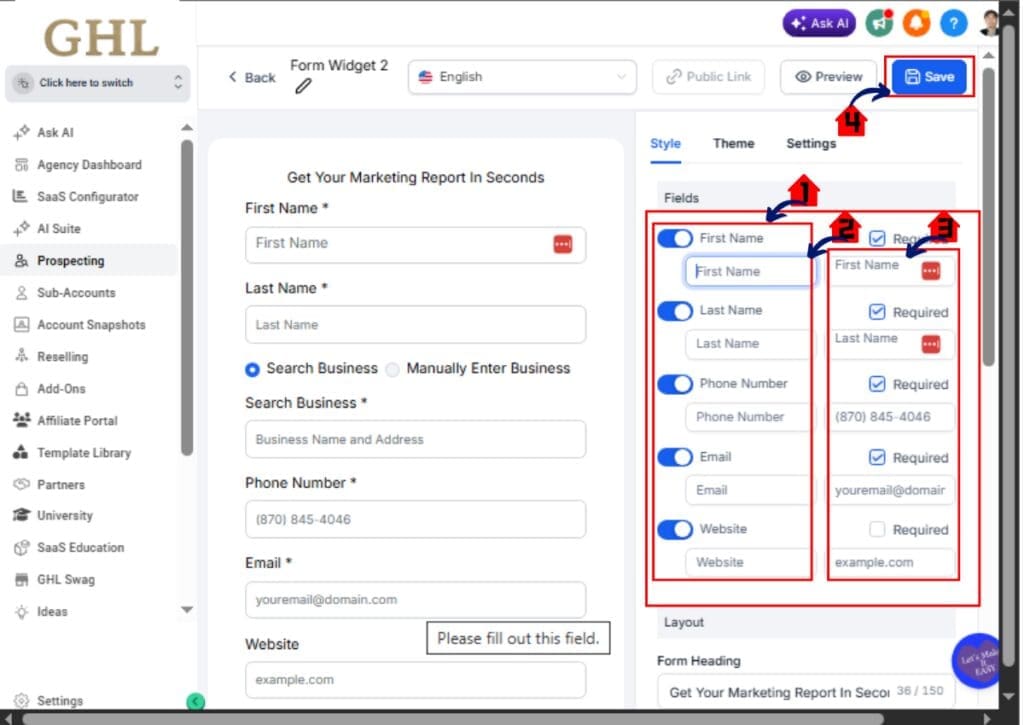
Task: Click the Form Heading text input
Action: click(805, 692)
